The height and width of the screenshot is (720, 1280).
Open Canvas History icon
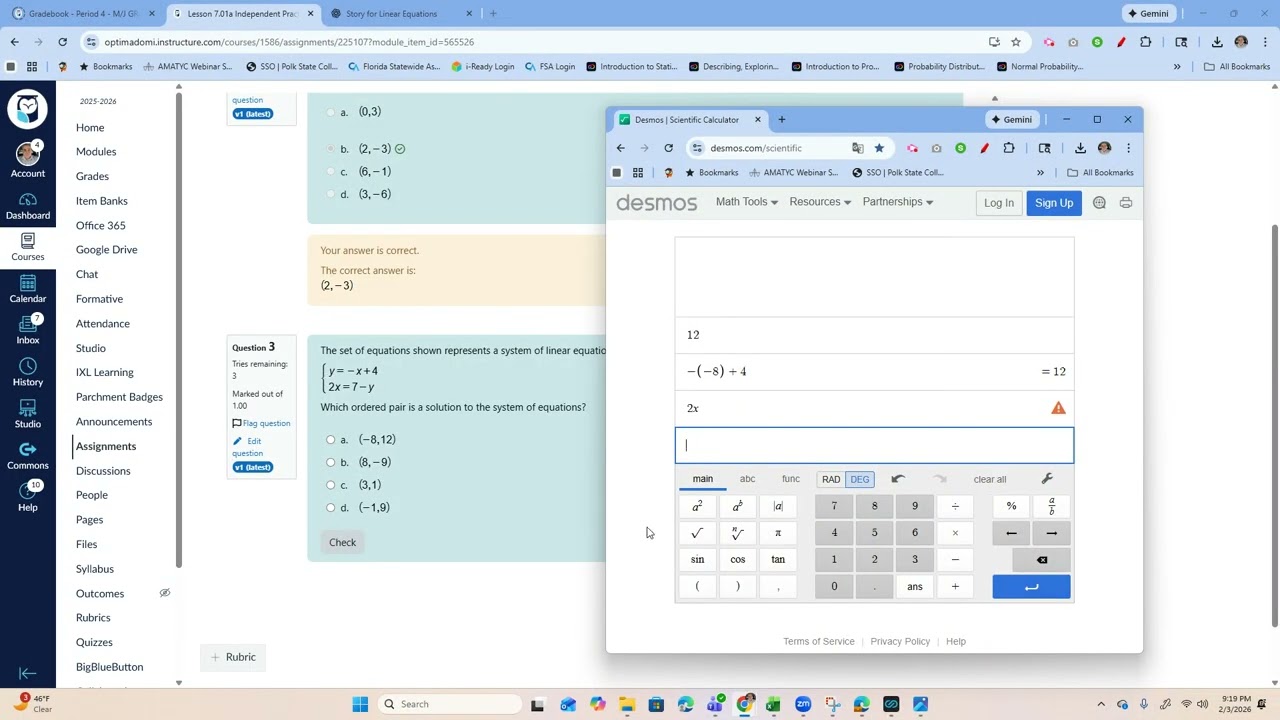28,372
